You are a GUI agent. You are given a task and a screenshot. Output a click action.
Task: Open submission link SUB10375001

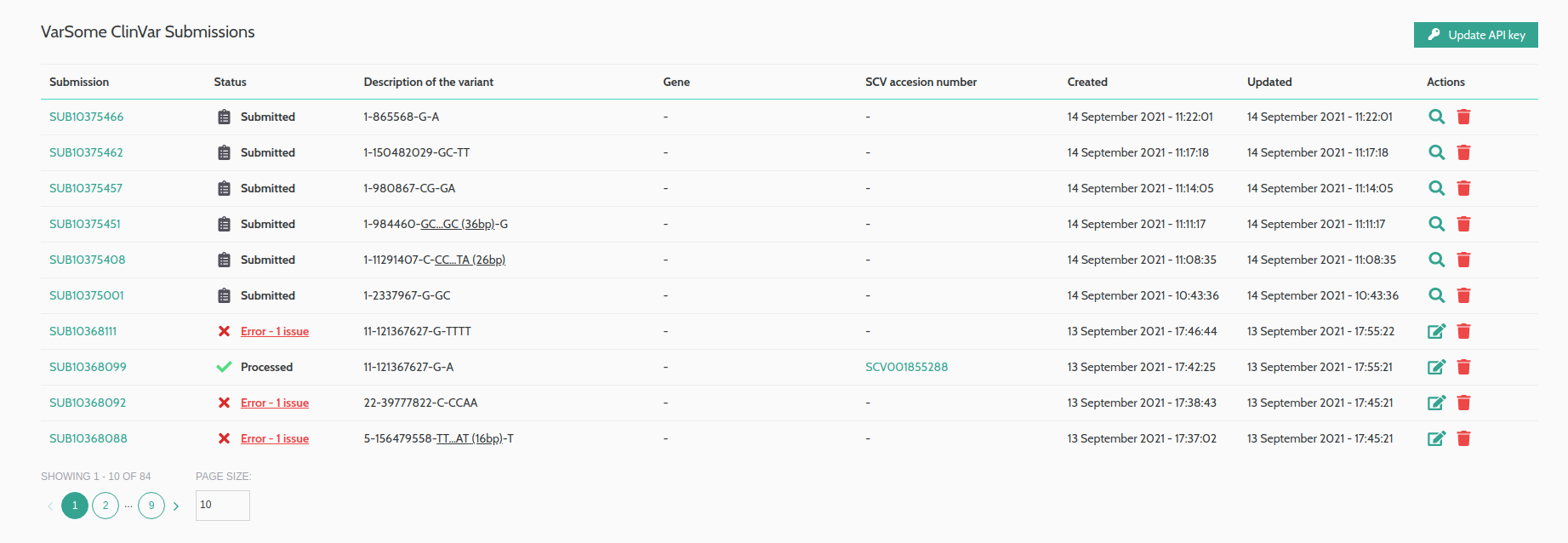tap(87, 295)
